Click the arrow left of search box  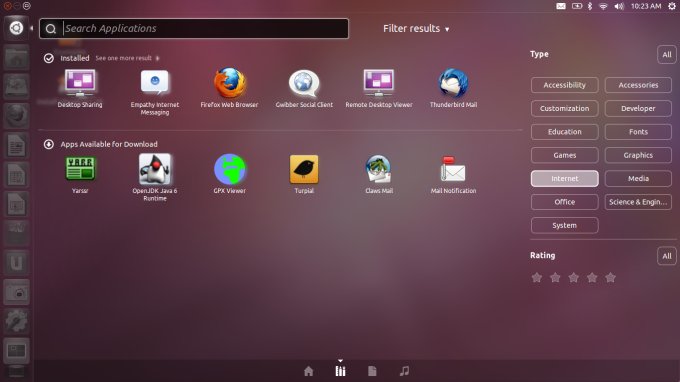(32, 28)
